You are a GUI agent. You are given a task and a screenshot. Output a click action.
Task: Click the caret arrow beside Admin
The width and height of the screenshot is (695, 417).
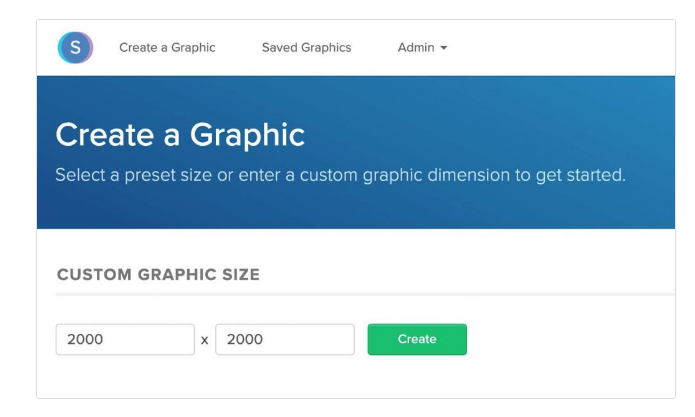(443, 48)
